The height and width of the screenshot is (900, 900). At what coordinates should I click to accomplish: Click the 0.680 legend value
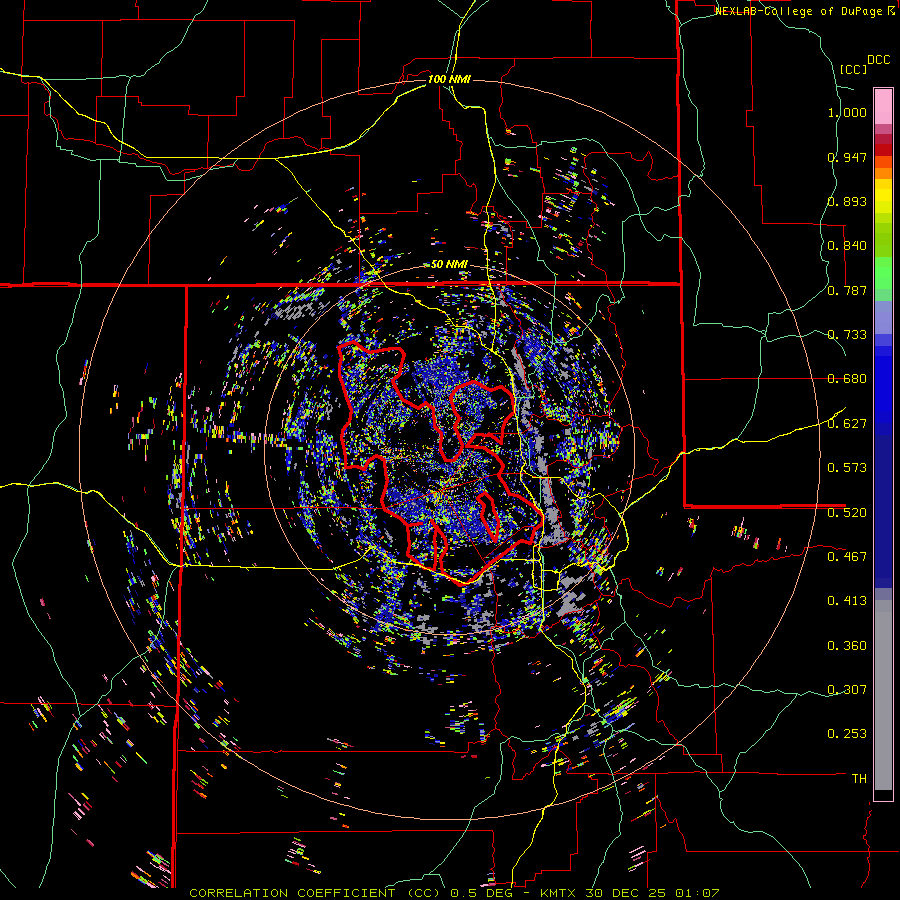(x=847, y=379)
